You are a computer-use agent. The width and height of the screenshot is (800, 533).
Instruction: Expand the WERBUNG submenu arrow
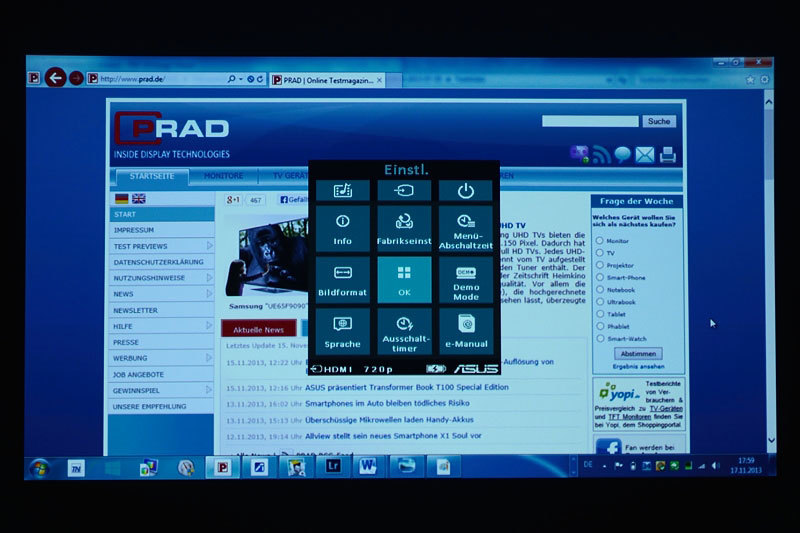[x=209, y=358]
